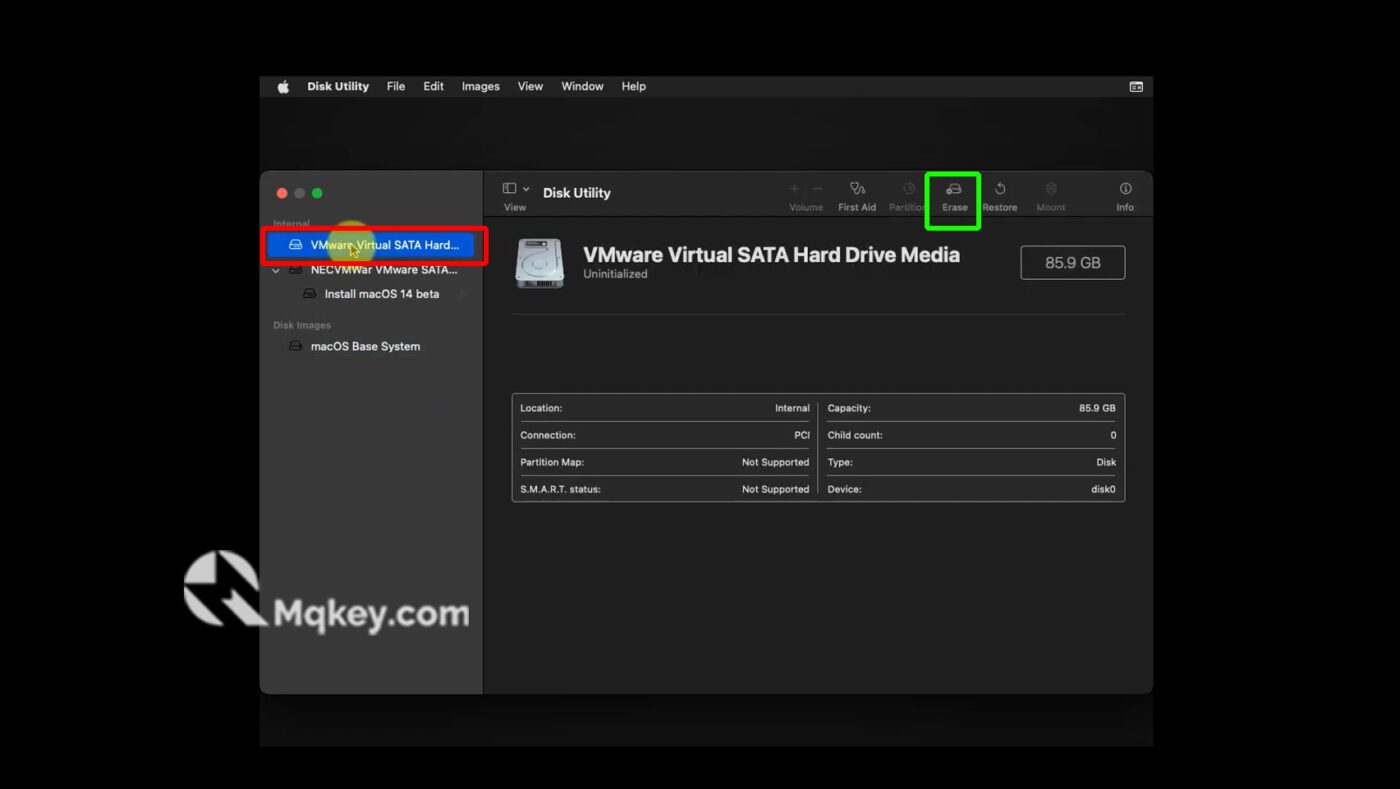Click the Partition Map label
Image resolution: width=1400 pixels, height=789 pixels.
click(x=552, y=463)
